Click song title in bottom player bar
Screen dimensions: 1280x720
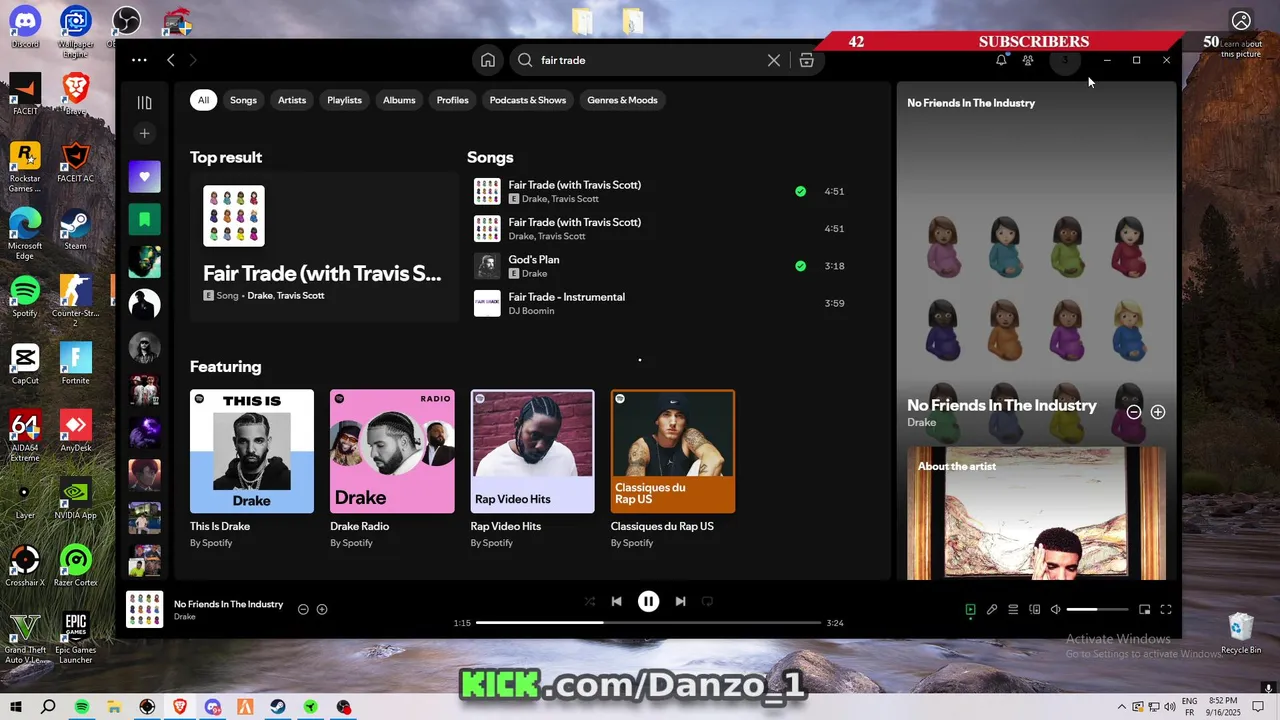228,604
